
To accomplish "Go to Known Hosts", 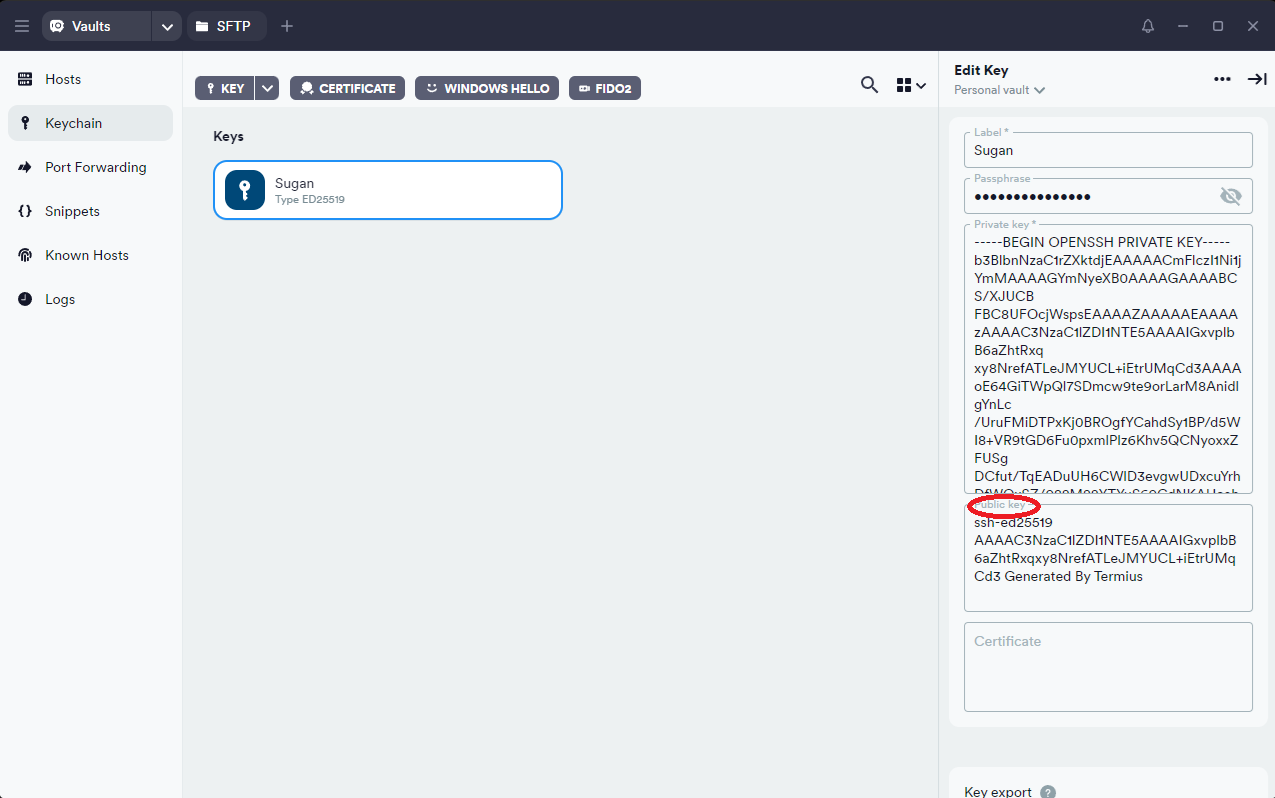I will tap(90, 255).
